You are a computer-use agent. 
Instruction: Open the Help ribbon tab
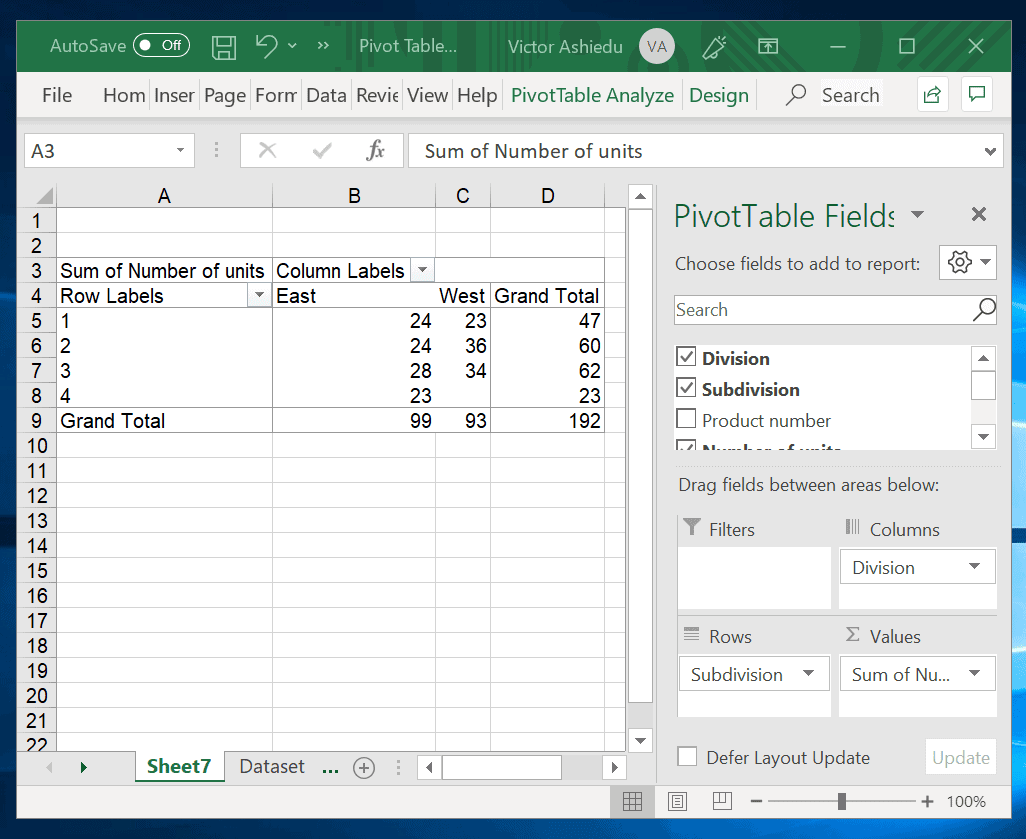pyautogui.click(x=477, y=95)
